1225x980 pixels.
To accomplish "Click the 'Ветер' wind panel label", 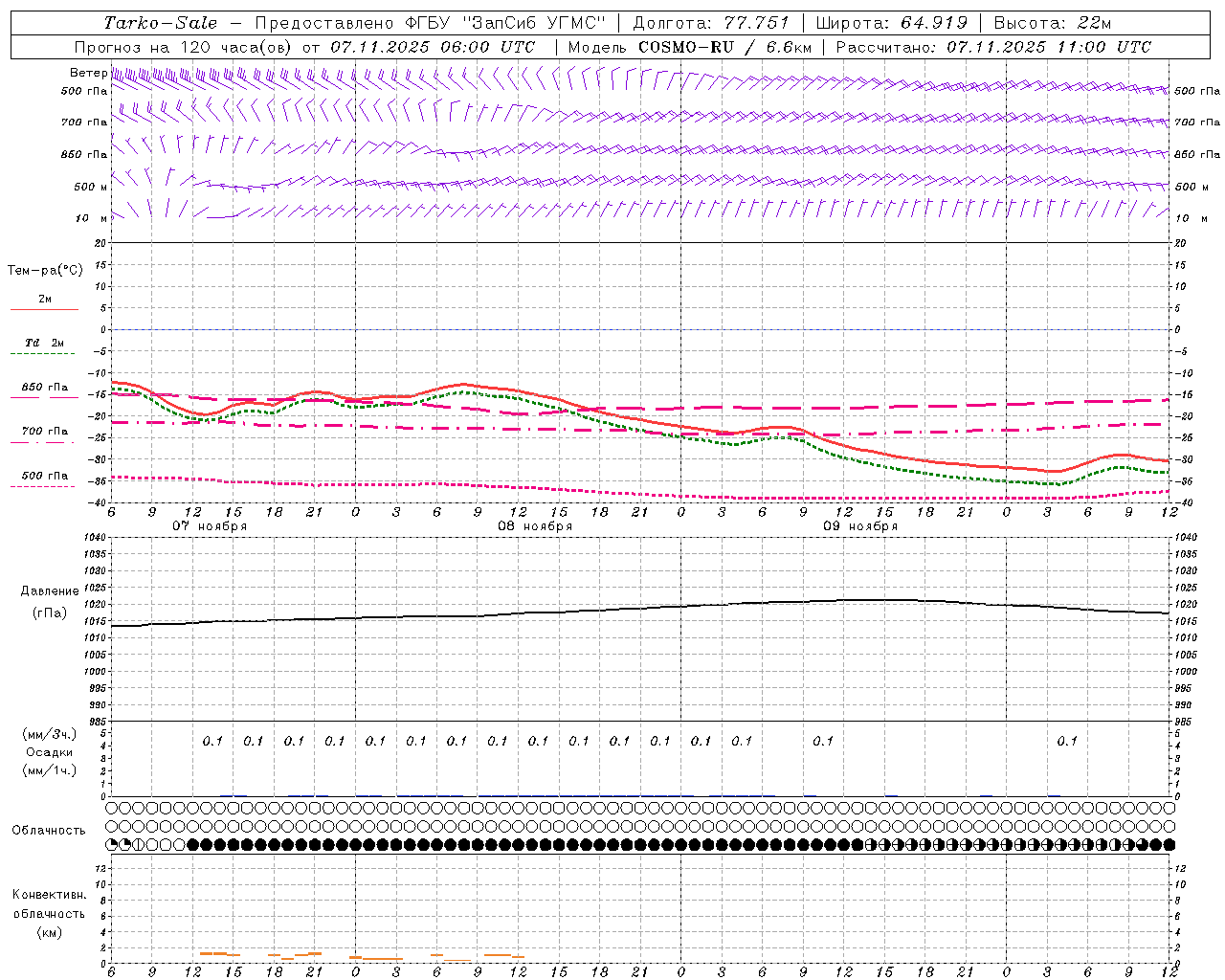I will [89, 73].
